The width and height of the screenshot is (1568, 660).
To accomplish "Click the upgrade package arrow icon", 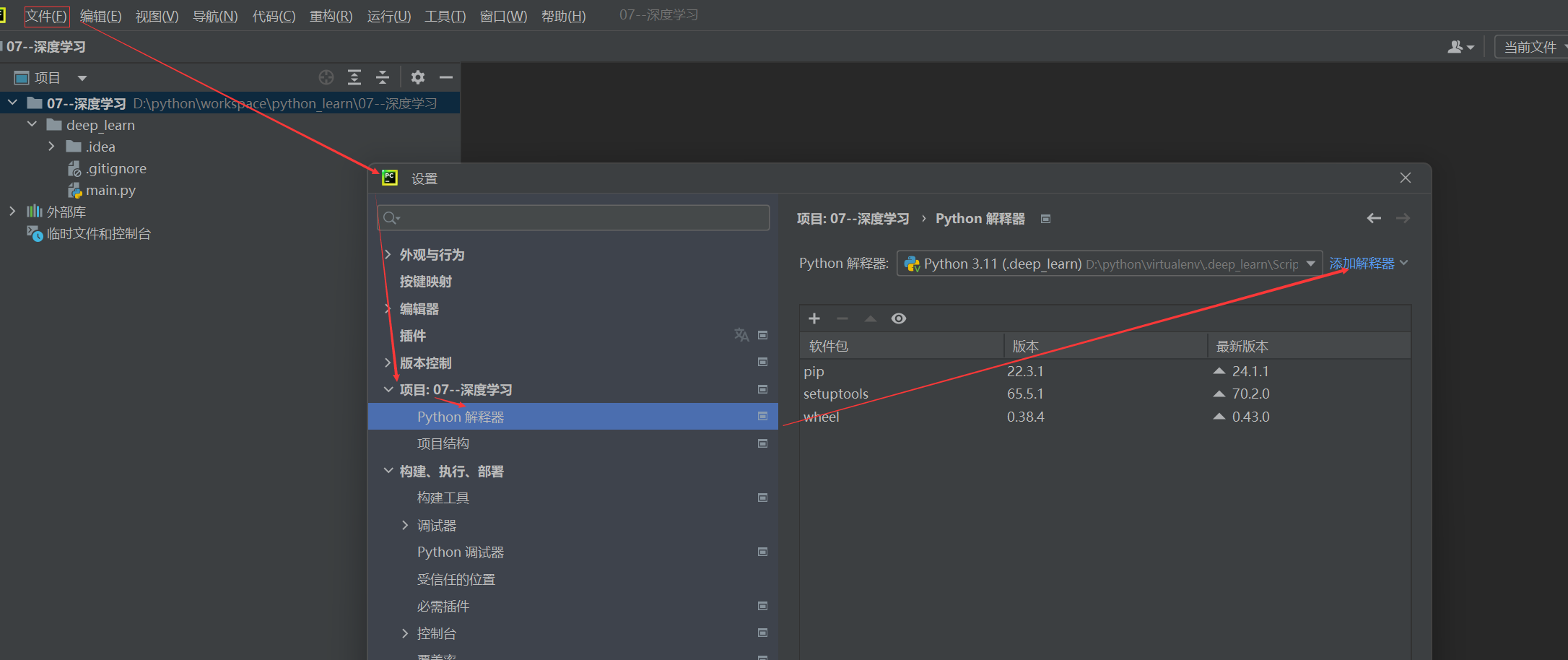I will 871,318.
